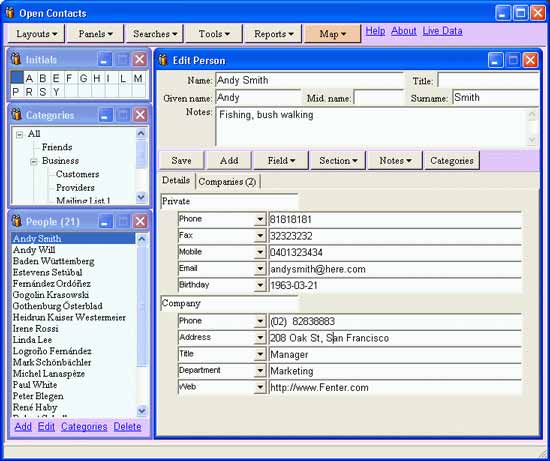The height and width of the screenshot is (461, 550).
Task: Open the About link
Action: coord(404,31)
